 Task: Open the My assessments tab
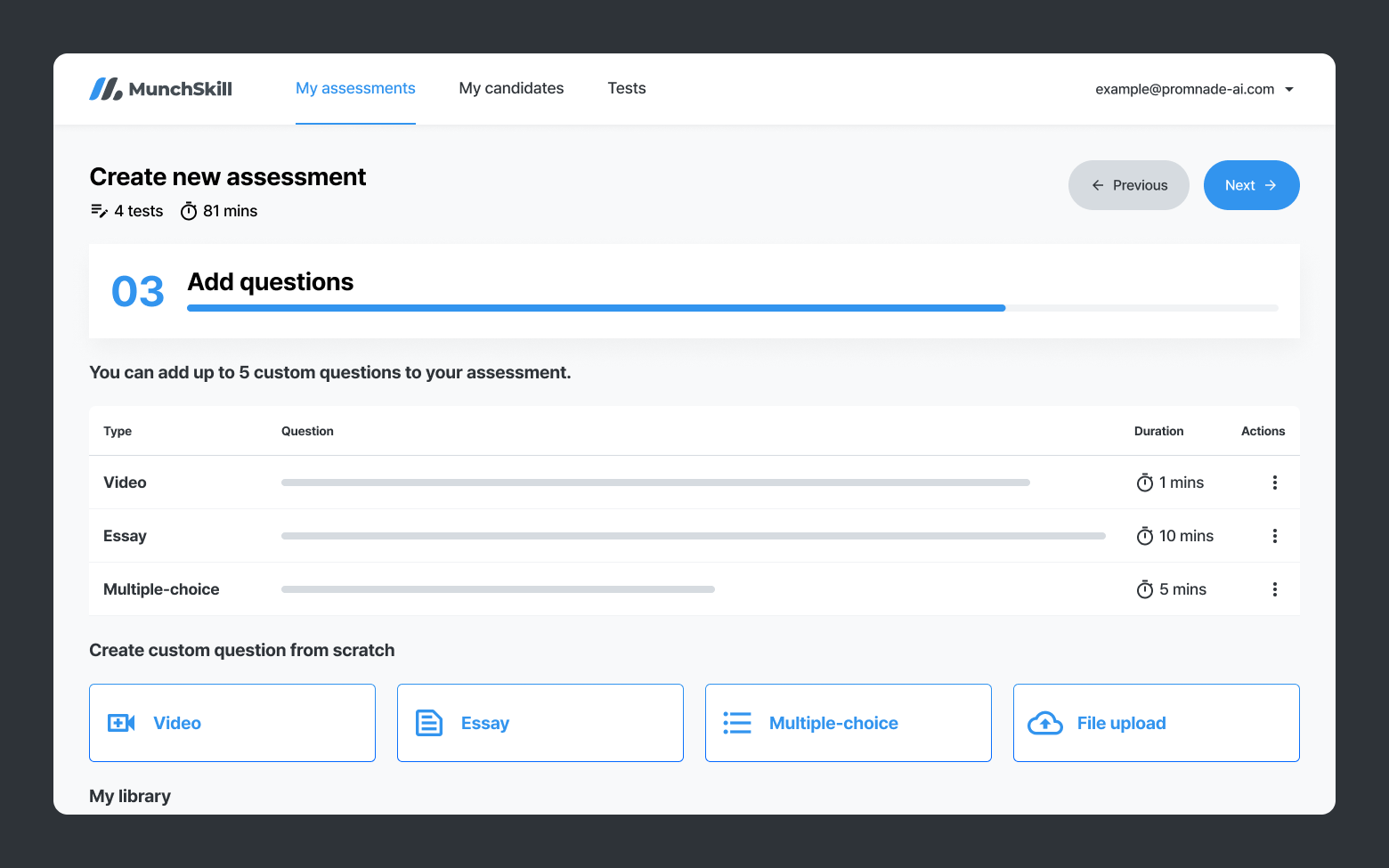[x=355, y=88]
